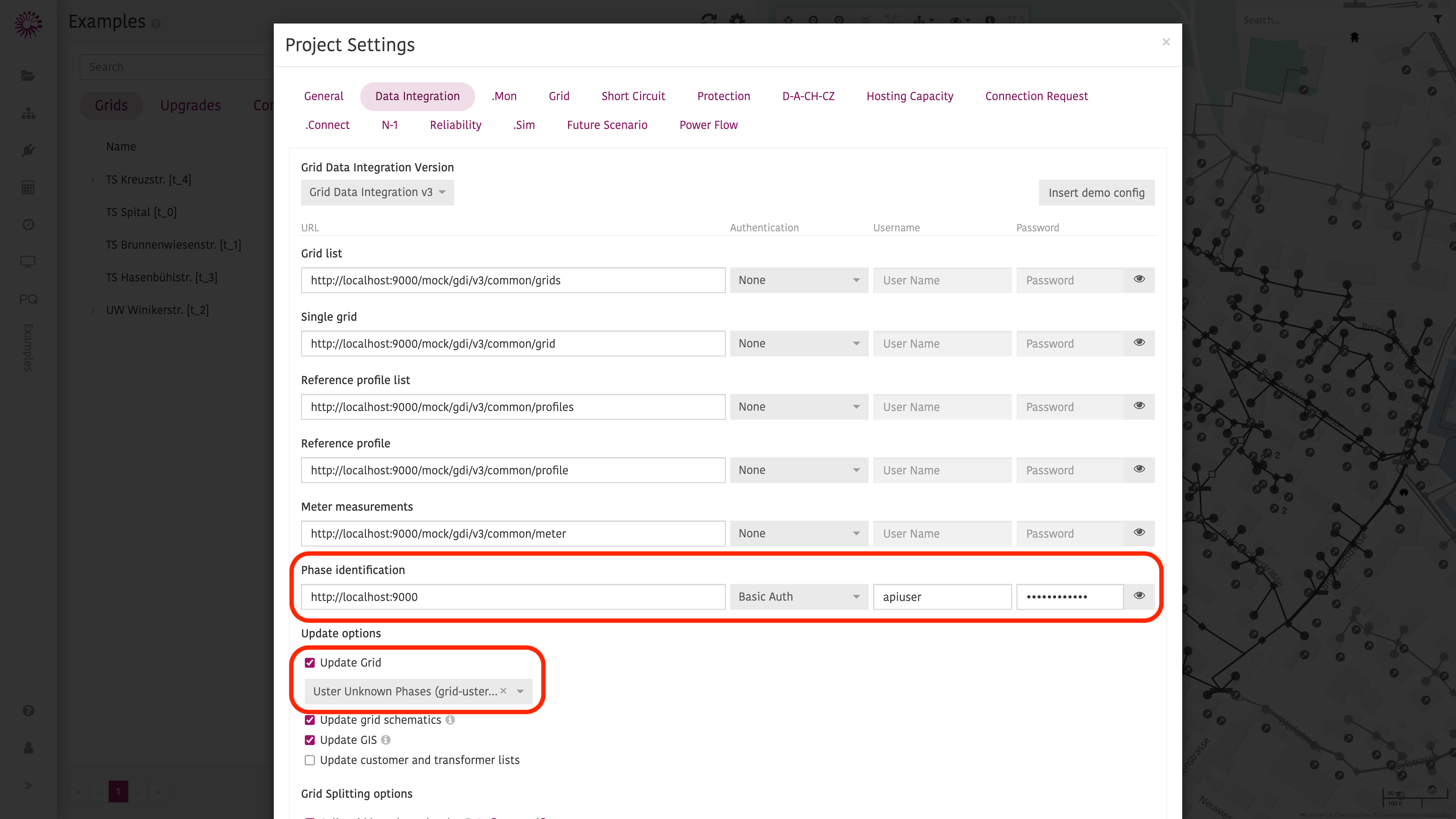The height and width of the screenshot is (819, 1456).
Task: Open the user profile sidebar icon
Action: coord(28,748)
